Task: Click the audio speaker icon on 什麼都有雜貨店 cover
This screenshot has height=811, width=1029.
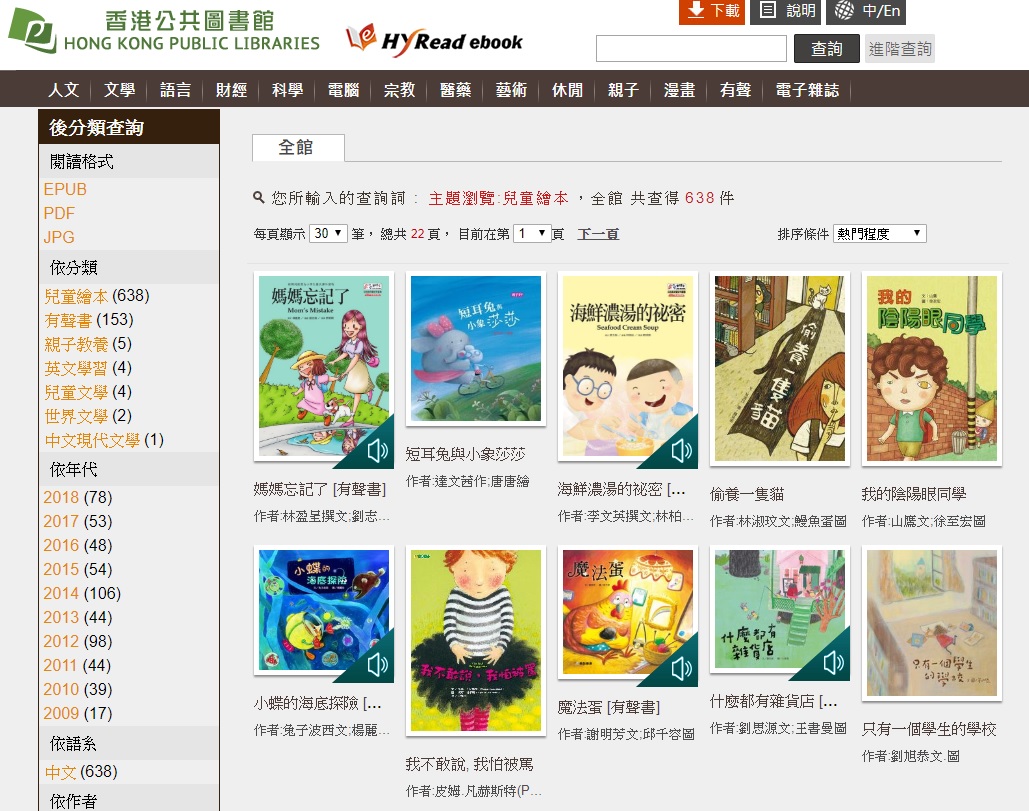Action: (x=833, y=663)
